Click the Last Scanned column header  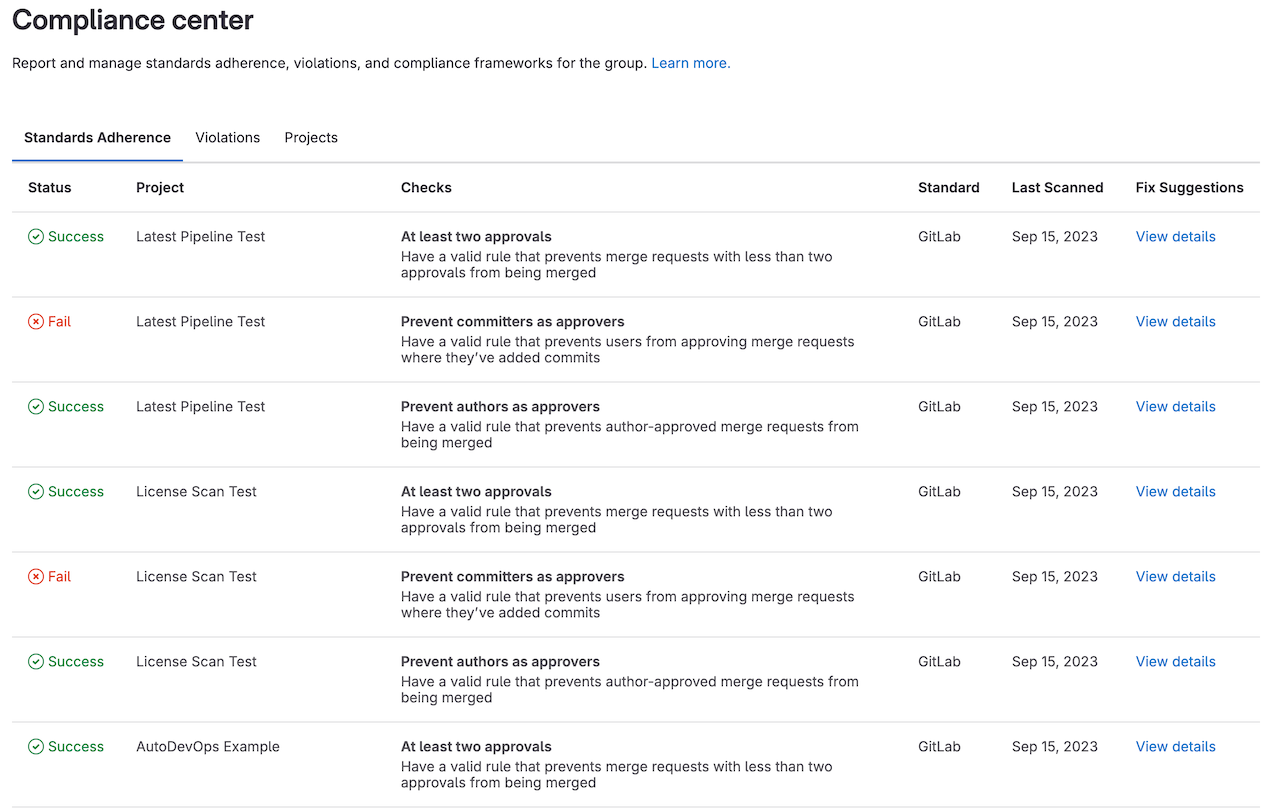(1057, 188)
